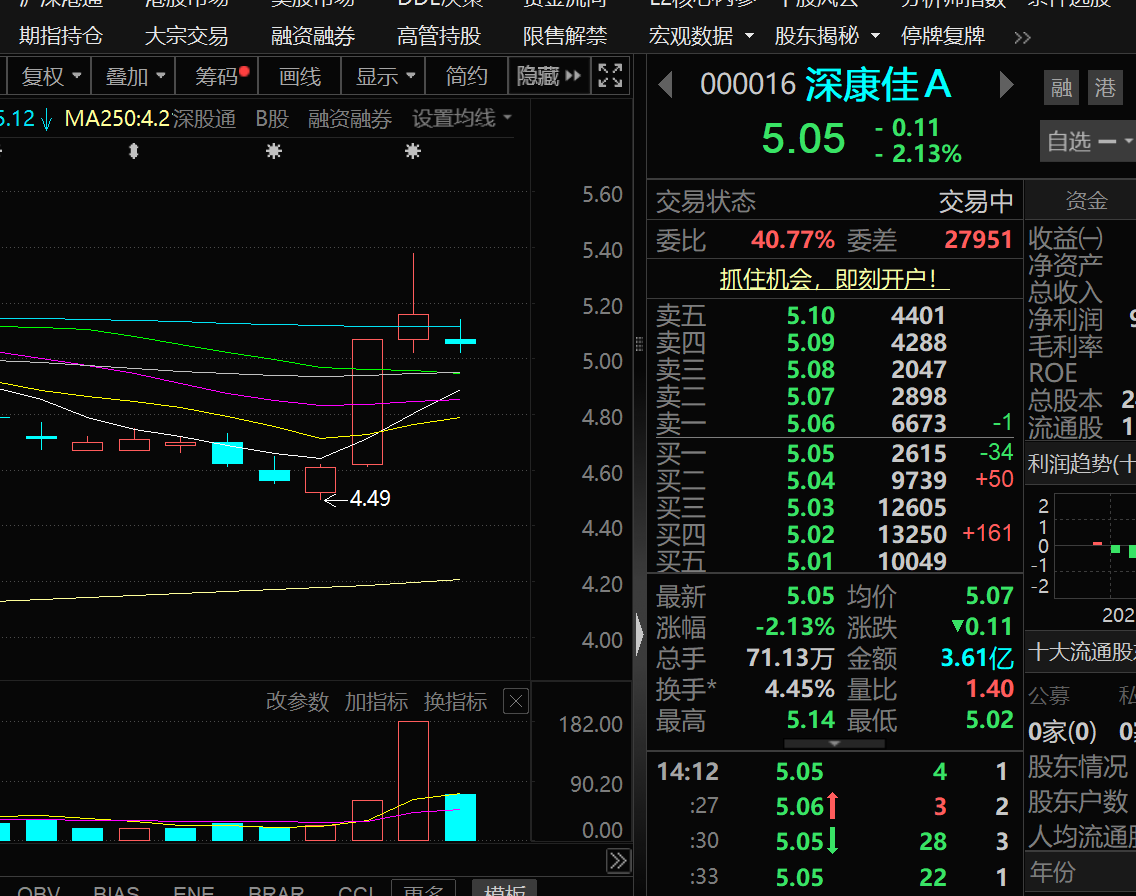Select 买五 bid row at 5.01
1136x896 pixels.
point(833,561)
